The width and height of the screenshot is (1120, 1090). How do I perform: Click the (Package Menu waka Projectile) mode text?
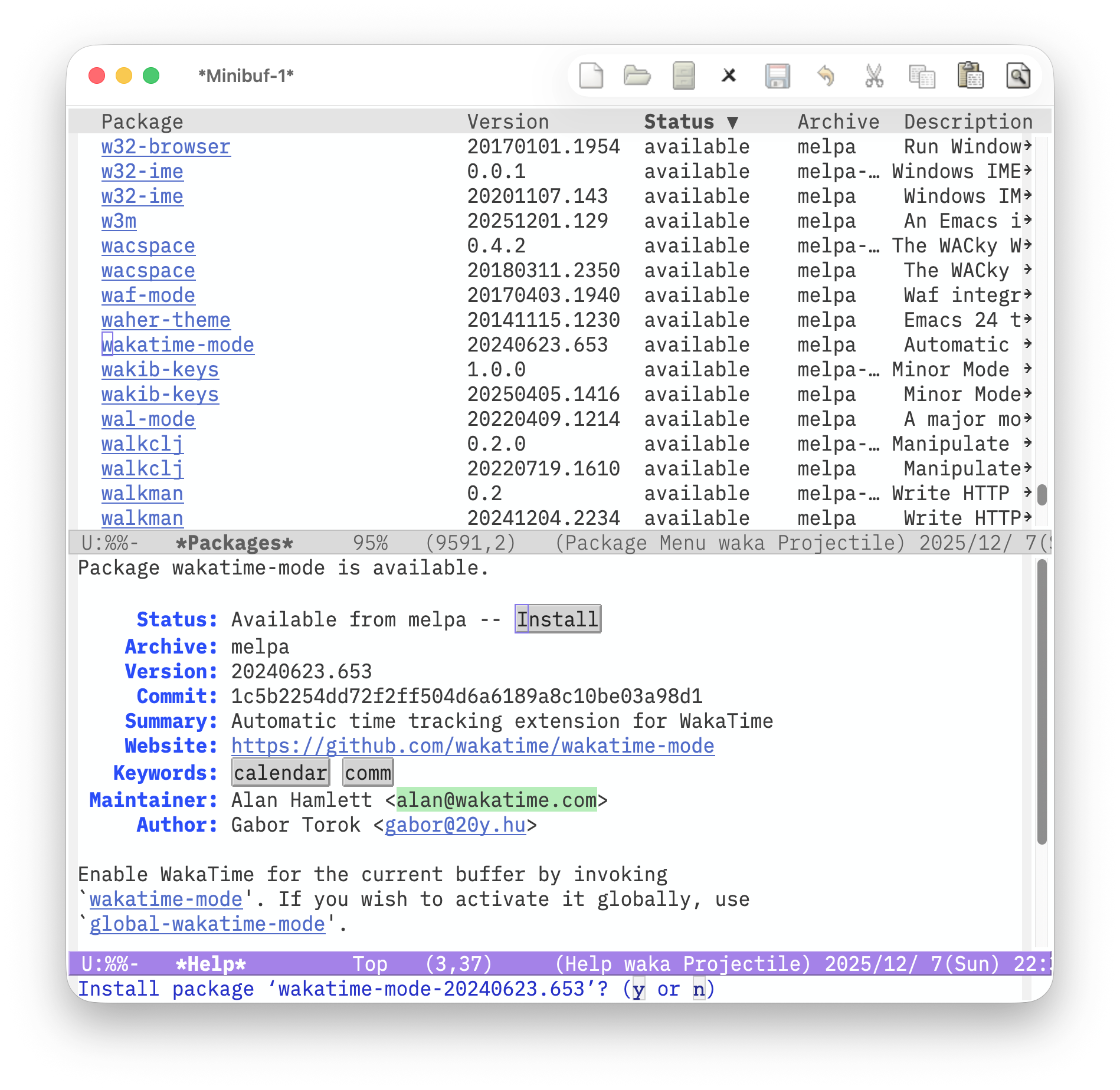coord(730,543)
